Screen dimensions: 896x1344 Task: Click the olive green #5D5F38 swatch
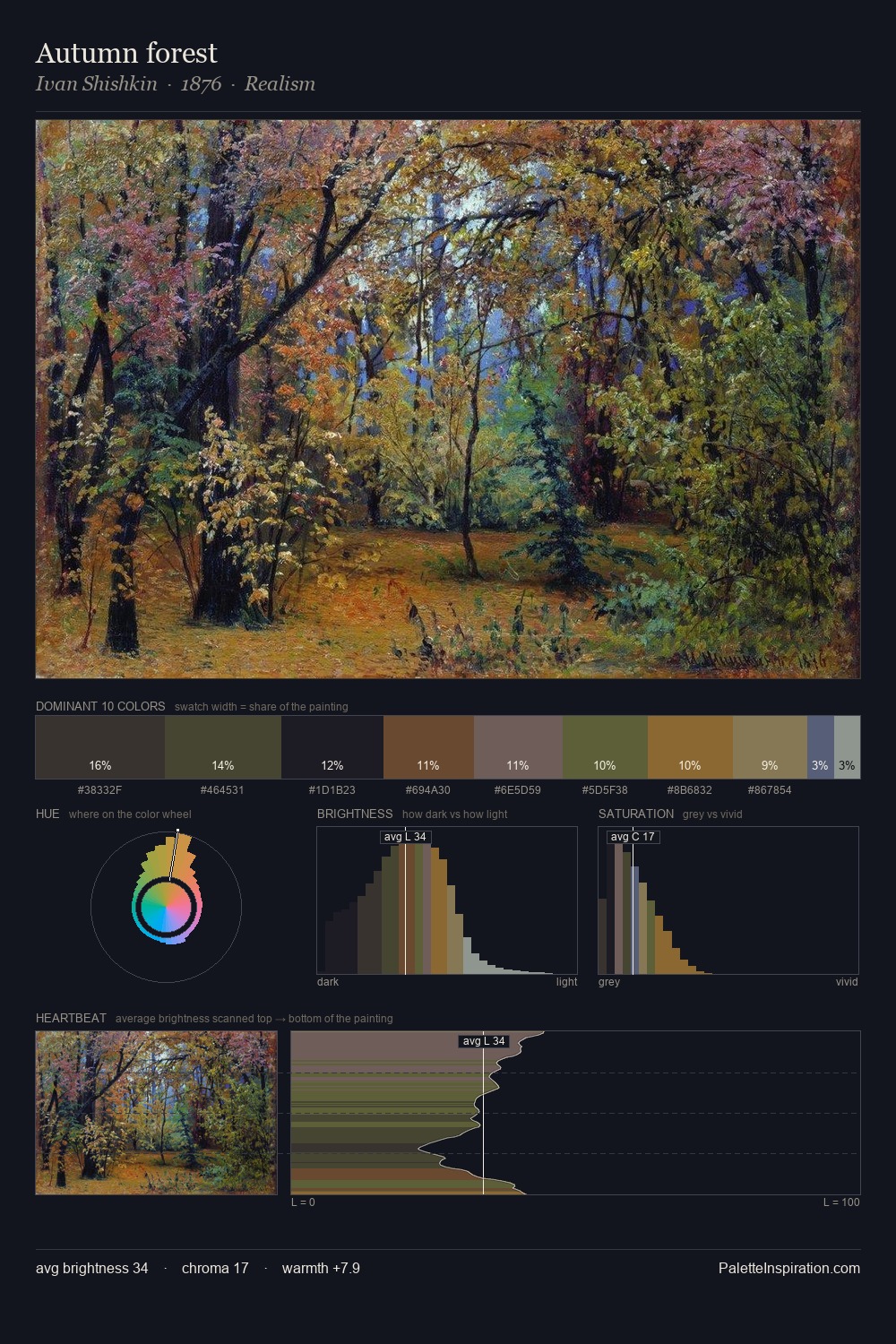point(605,747)
